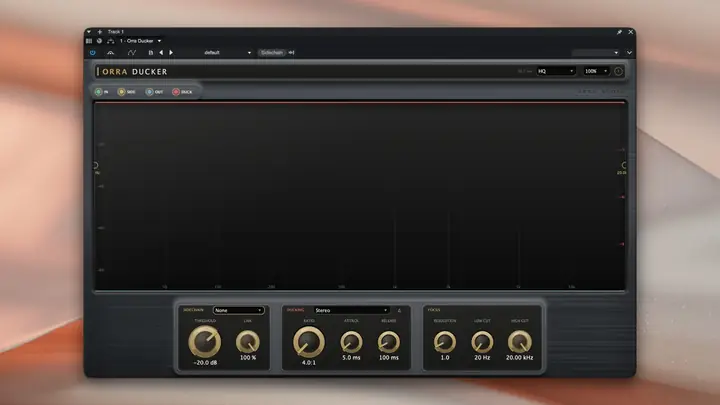This screenshot has width=720, height=405.
Task: Open the default preset dropdown
Action: (228, 53)
